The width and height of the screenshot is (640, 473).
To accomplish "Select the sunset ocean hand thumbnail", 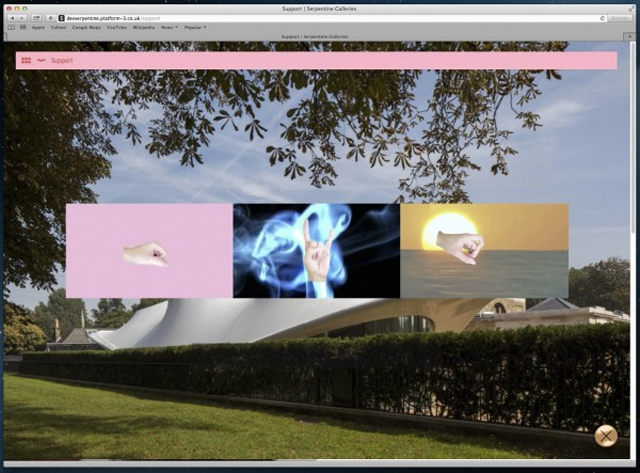I will pyautogui.click(x=484, y=251).
